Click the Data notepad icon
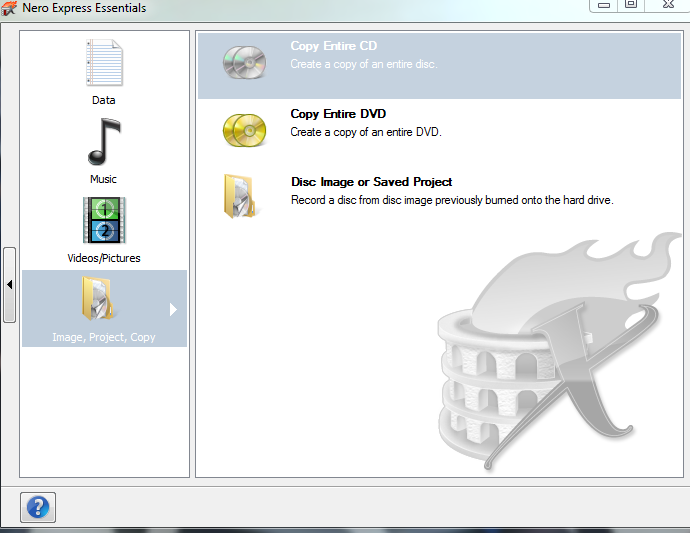690x533 pixels. pyautogui.click(x=104, y=62)
